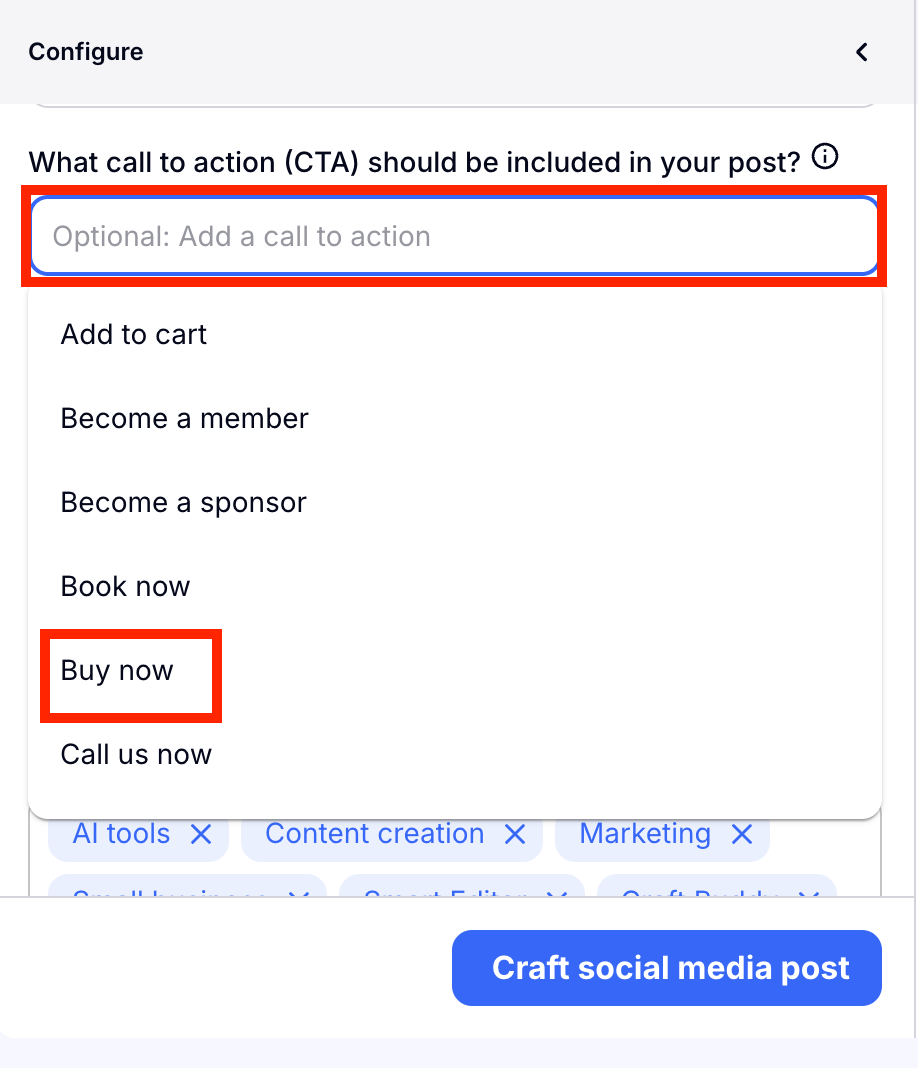The image size is (918, 1068).
Task: Remove the "AI tools" tag
Action: point(201,834)
